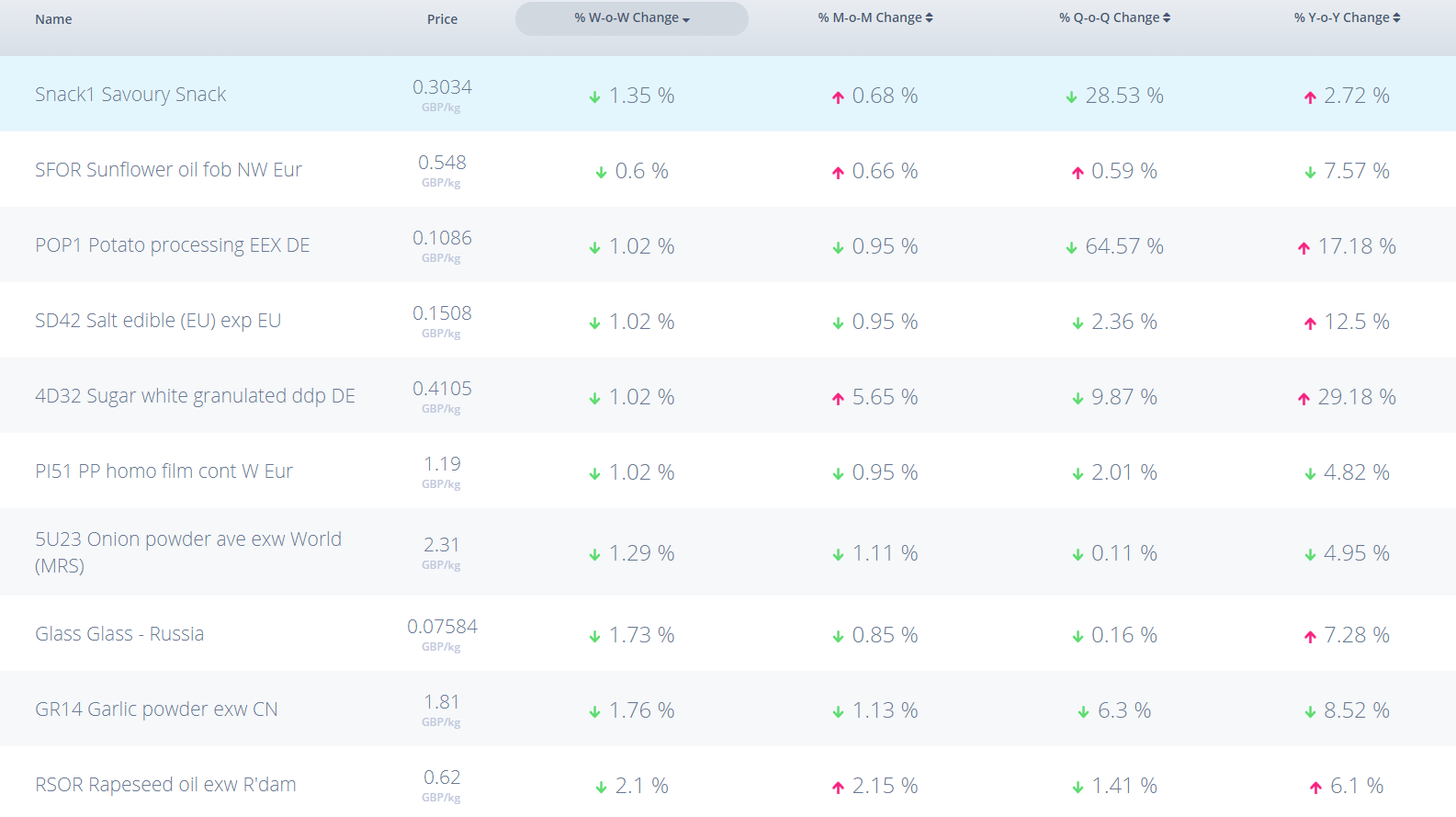Click the up arrow beside 6.1 % Y-o-Y

click(x=1315, y=788)
